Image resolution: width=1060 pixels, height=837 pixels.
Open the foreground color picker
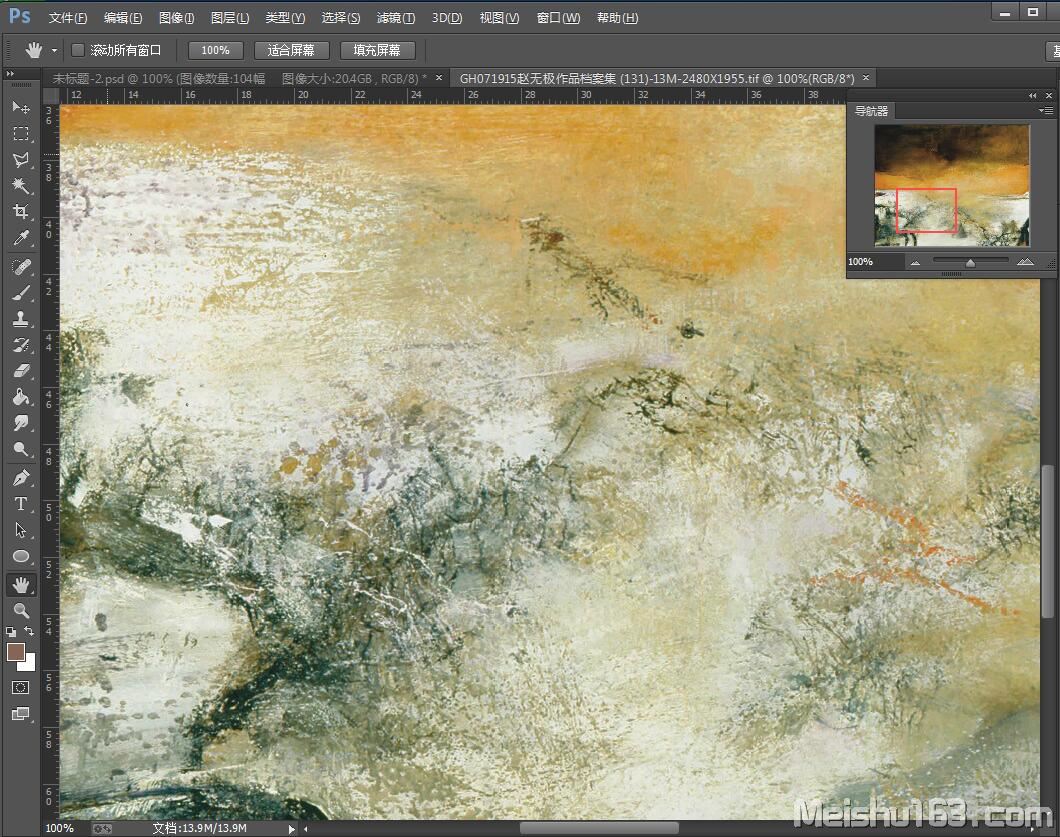pyautogui.click(x=16, y=652)
